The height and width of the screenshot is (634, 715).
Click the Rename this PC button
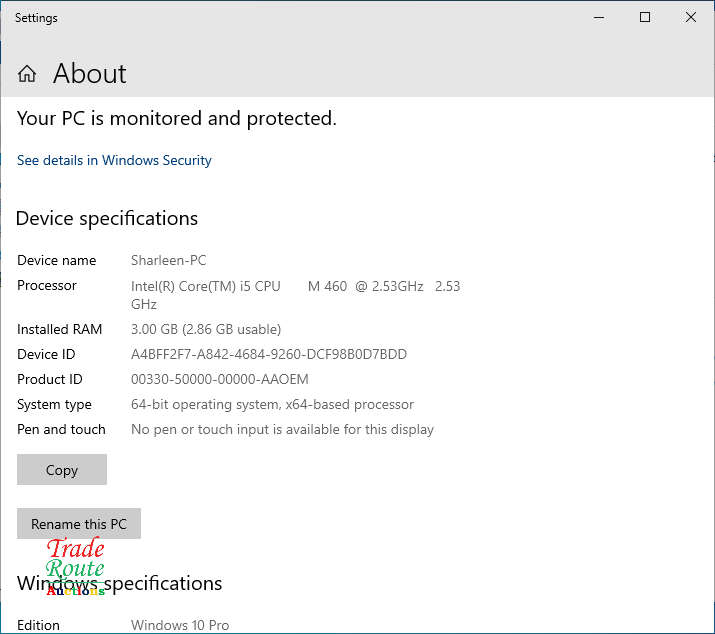(79, 524)
